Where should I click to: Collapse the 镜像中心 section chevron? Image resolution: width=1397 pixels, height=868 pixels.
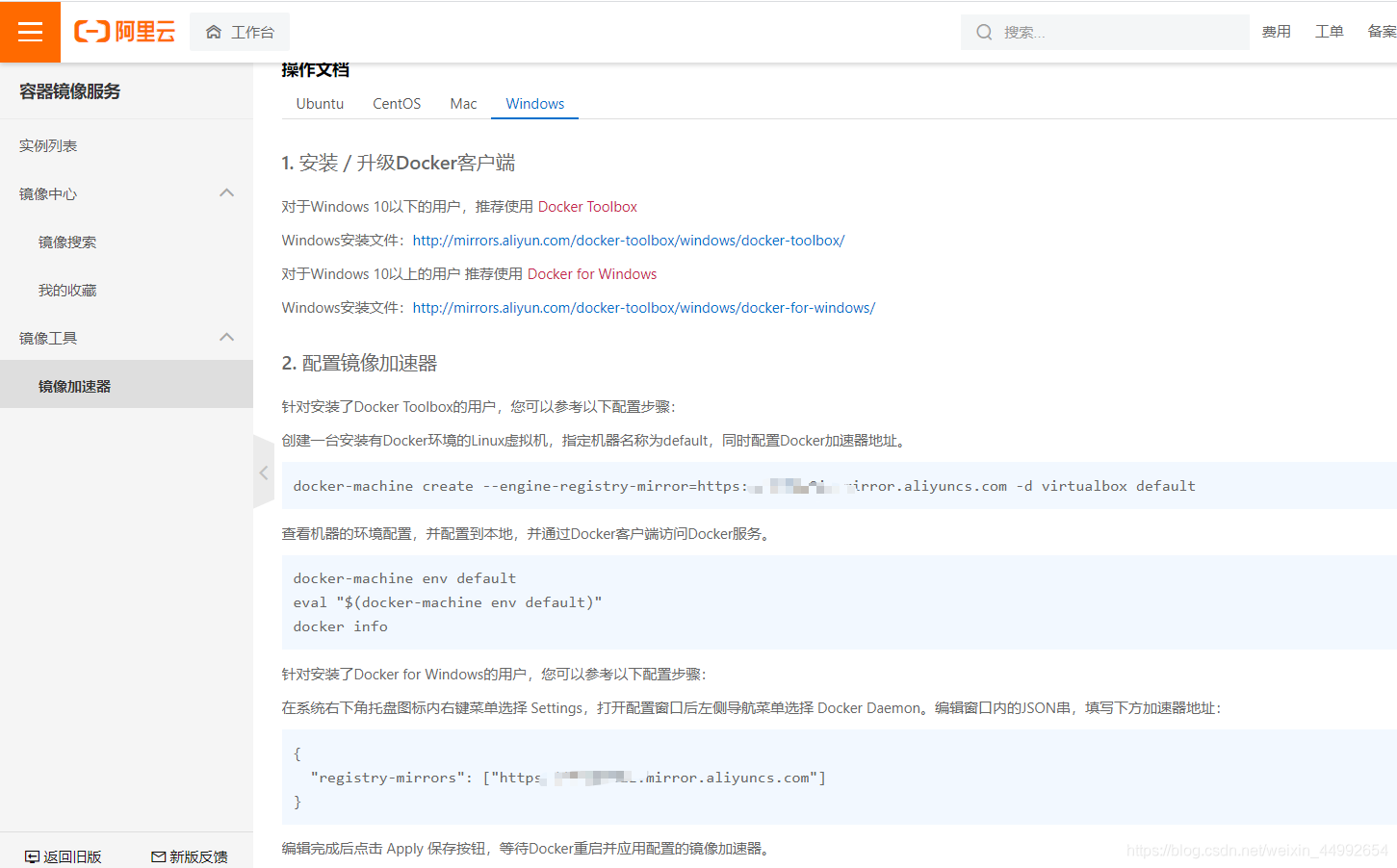point(227,193)
